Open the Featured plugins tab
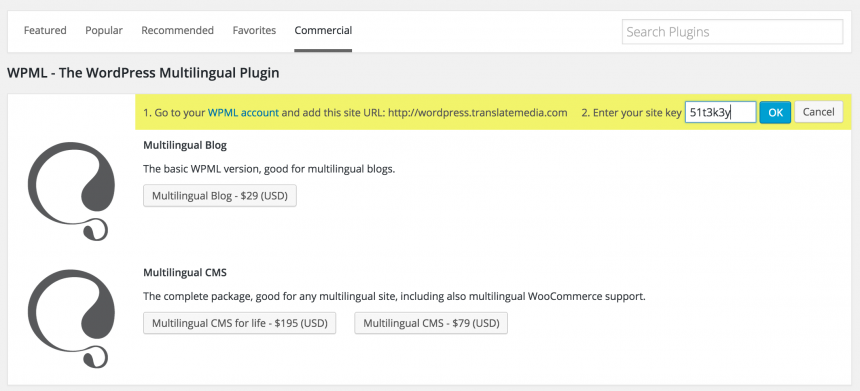 [45, 31]
